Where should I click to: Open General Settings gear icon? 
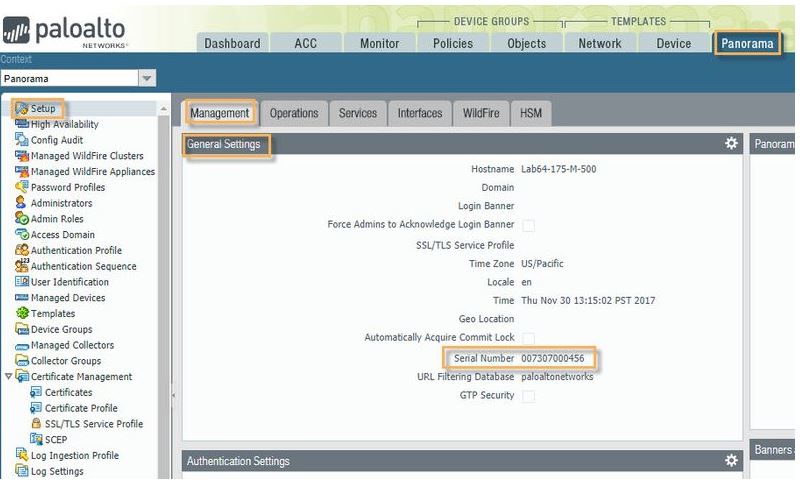[731, 143]
